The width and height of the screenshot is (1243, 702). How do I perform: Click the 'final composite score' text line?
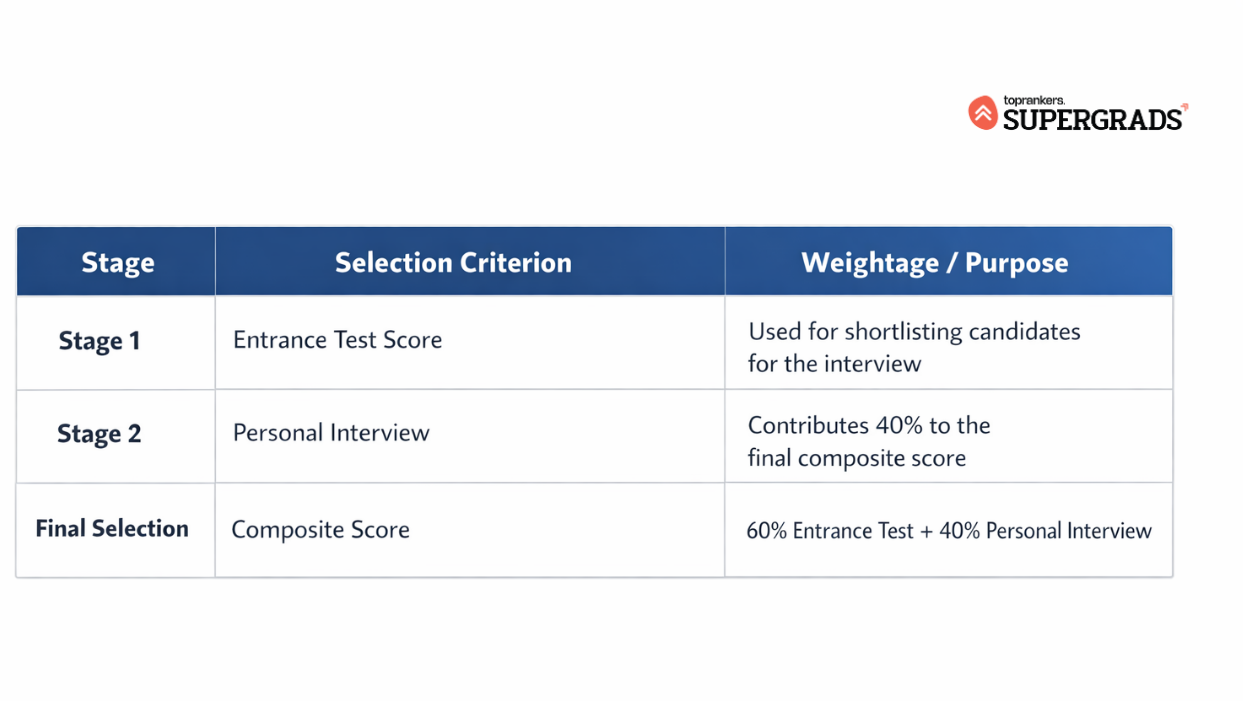coord(856,459)
